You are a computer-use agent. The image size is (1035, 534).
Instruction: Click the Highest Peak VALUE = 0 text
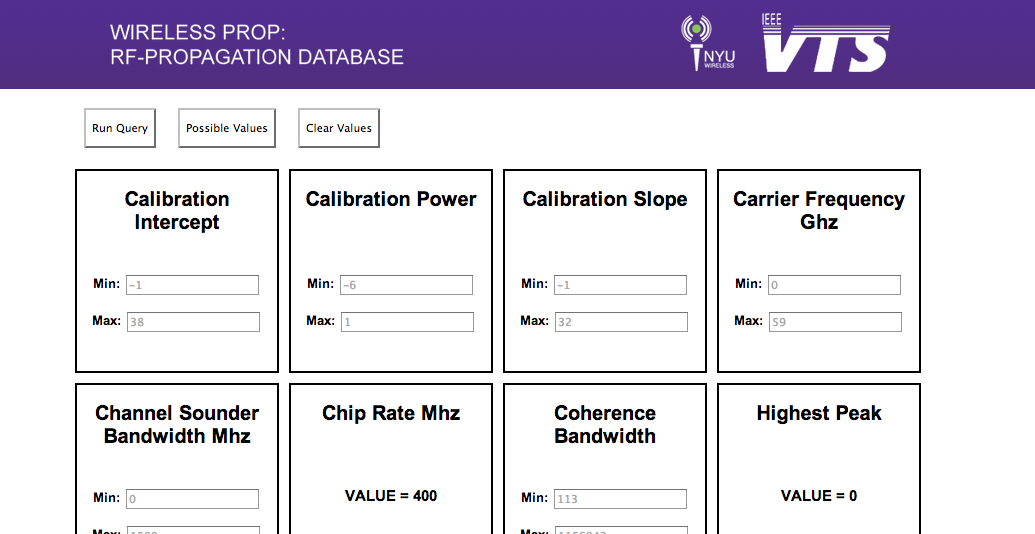coord(819,496)
